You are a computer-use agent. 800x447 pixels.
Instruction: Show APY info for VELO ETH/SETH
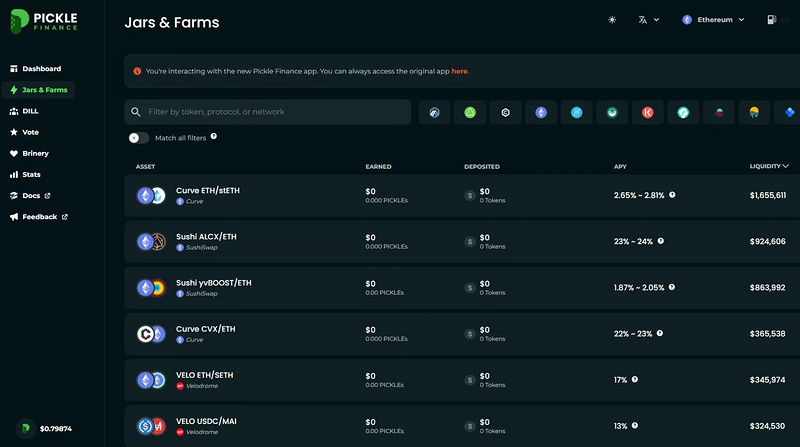pyautogui.click(x=635, y=379)
